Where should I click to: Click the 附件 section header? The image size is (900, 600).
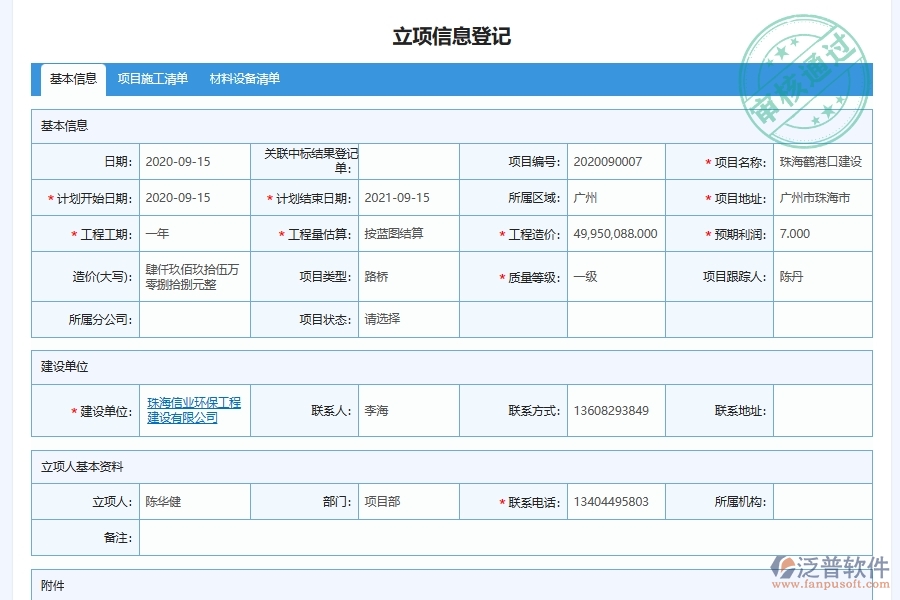pos(52,585)
